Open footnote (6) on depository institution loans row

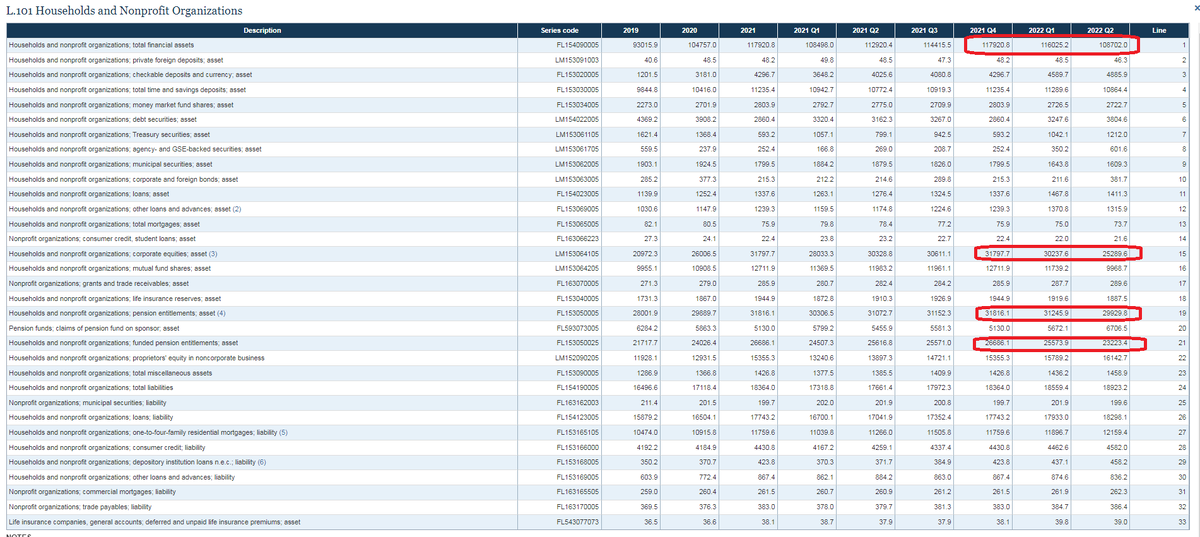point(262,462)
